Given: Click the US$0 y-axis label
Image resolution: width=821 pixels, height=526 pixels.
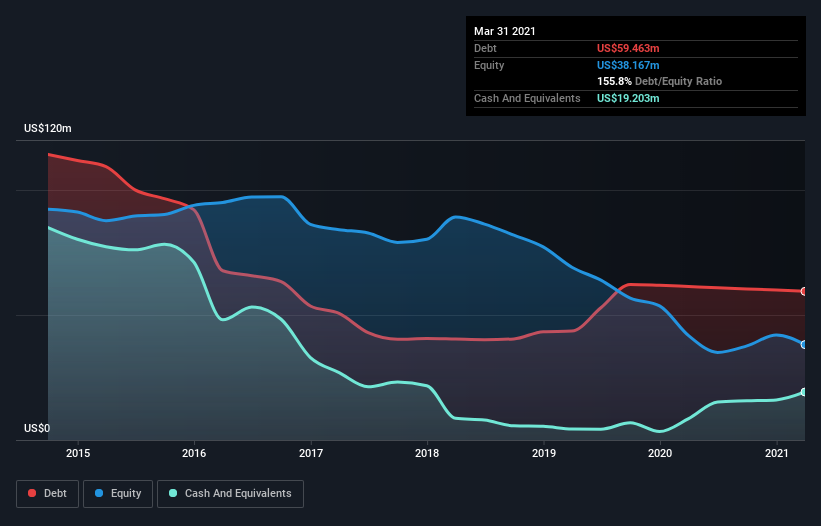Looking at the screenshot, I should pos(37,428).
